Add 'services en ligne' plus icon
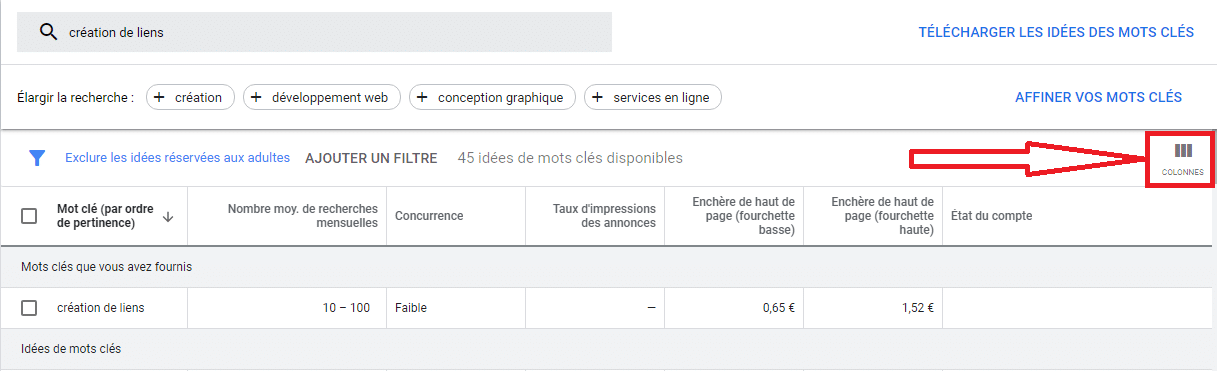1217x371 pixels. click(598, 97)
